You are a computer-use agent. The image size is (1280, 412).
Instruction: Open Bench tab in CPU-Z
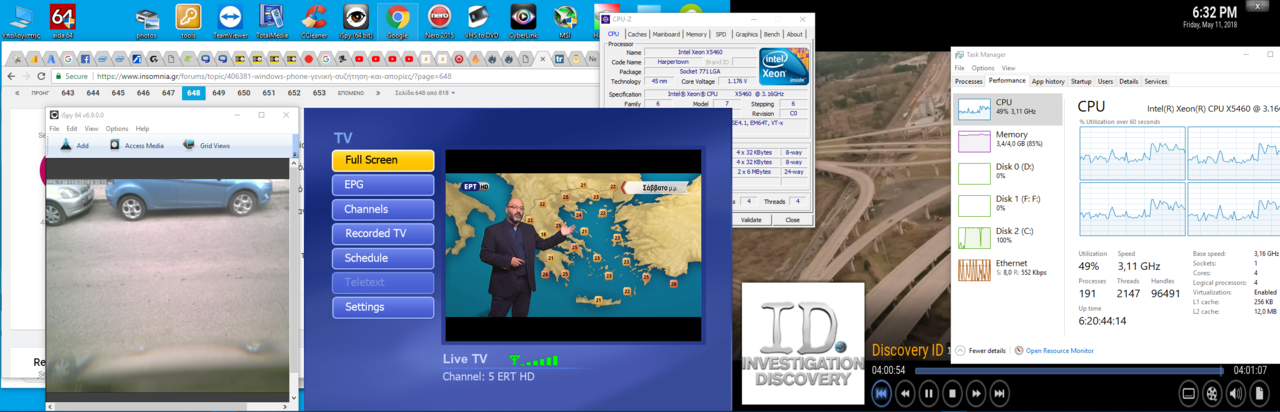[773, 34]
